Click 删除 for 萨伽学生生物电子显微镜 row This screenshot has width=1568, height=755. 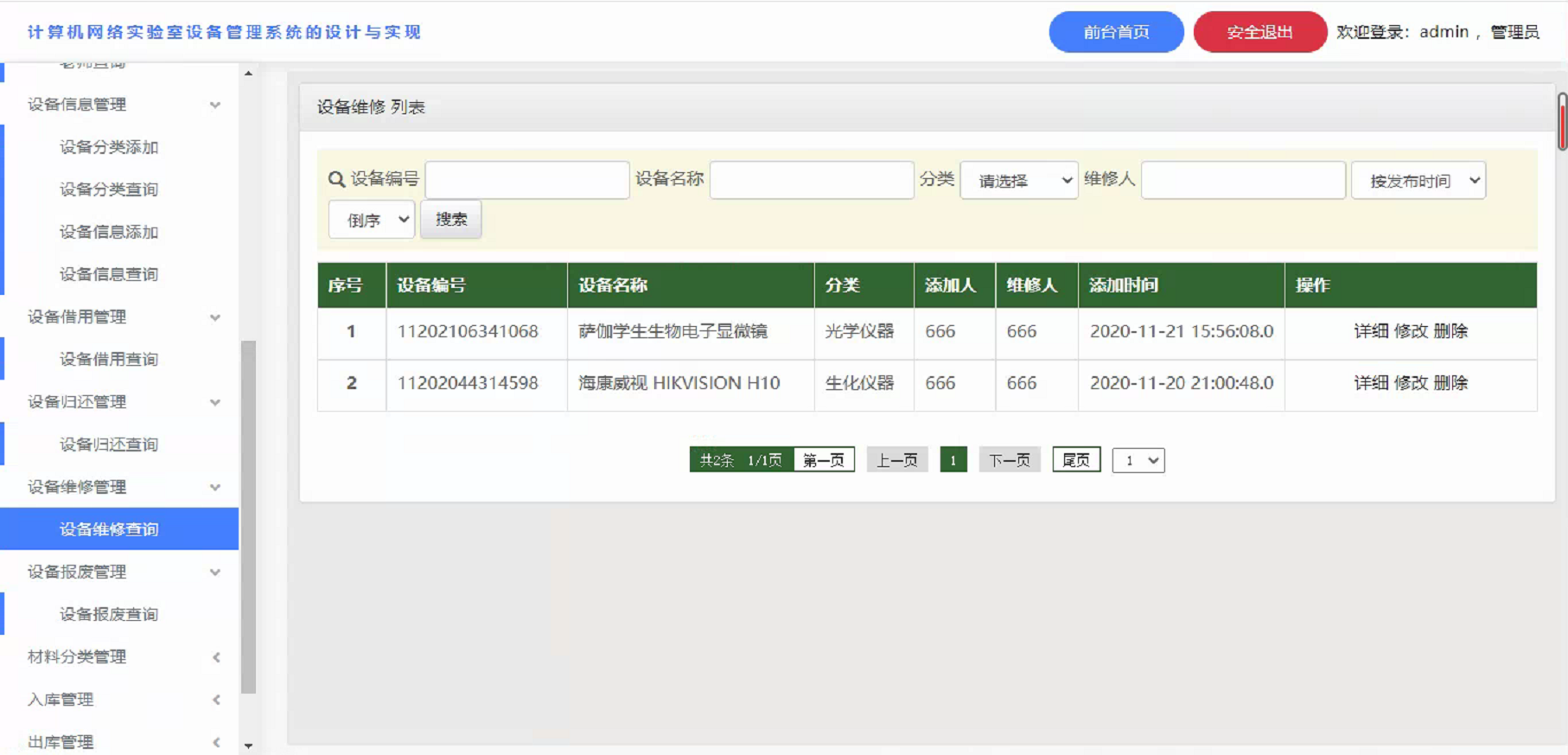click(x=1450, y=331)
